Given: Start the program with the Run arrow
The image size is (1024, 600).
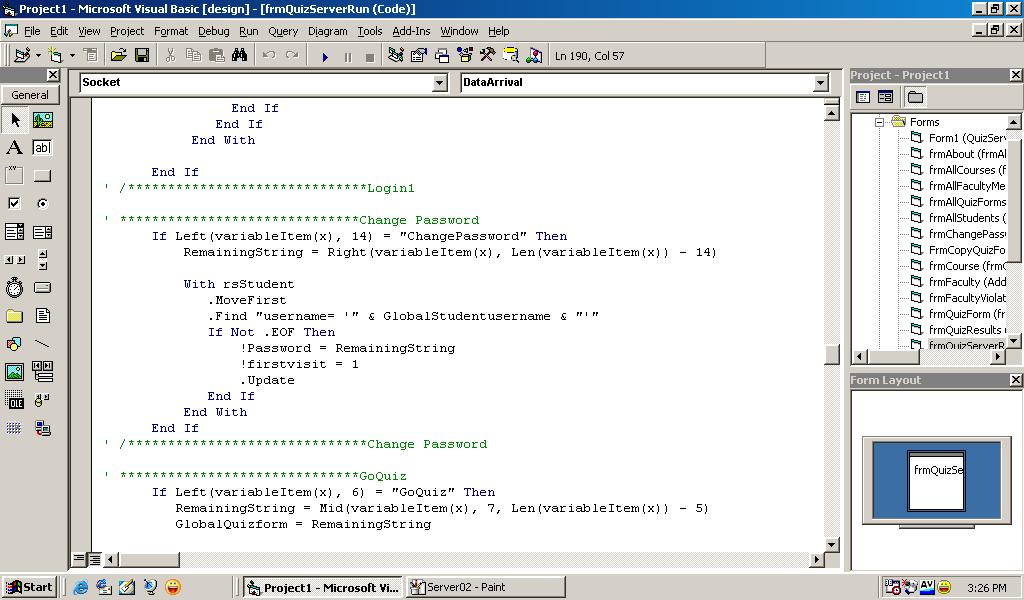Looking at the screenshot, I should click(x=325, y=57).
